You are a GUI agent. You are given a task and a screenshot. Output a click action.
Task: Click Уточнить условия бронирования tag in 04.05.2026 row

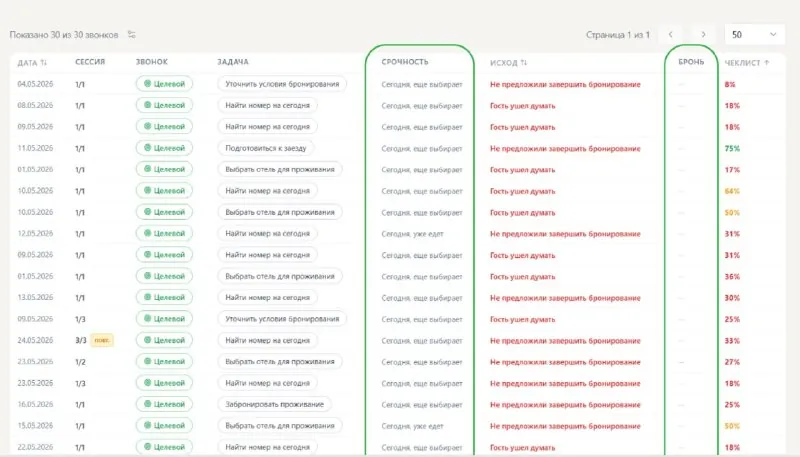point(282,84)
